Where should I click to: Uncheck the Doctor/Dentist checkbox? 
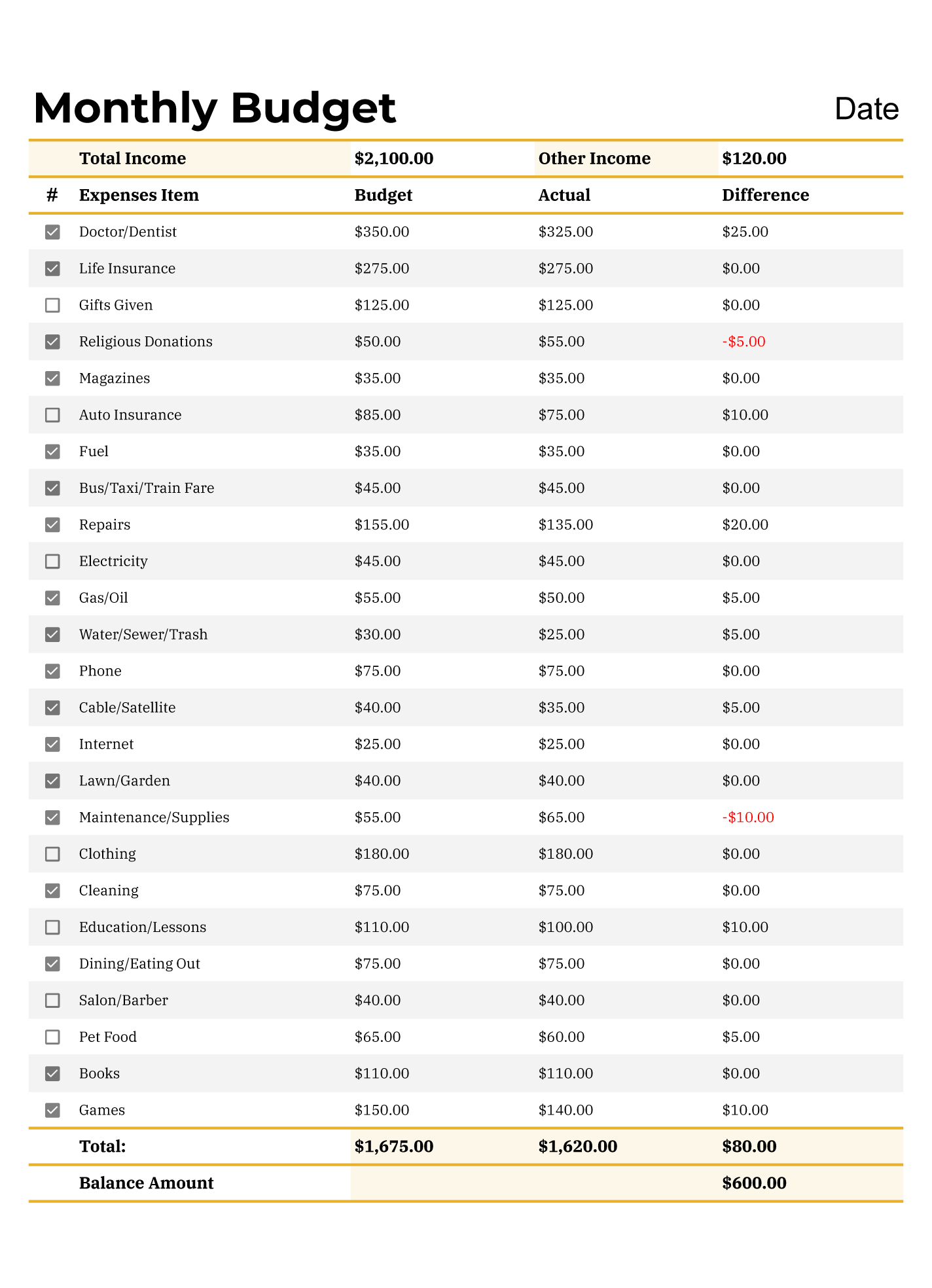[x=52, y=232]
